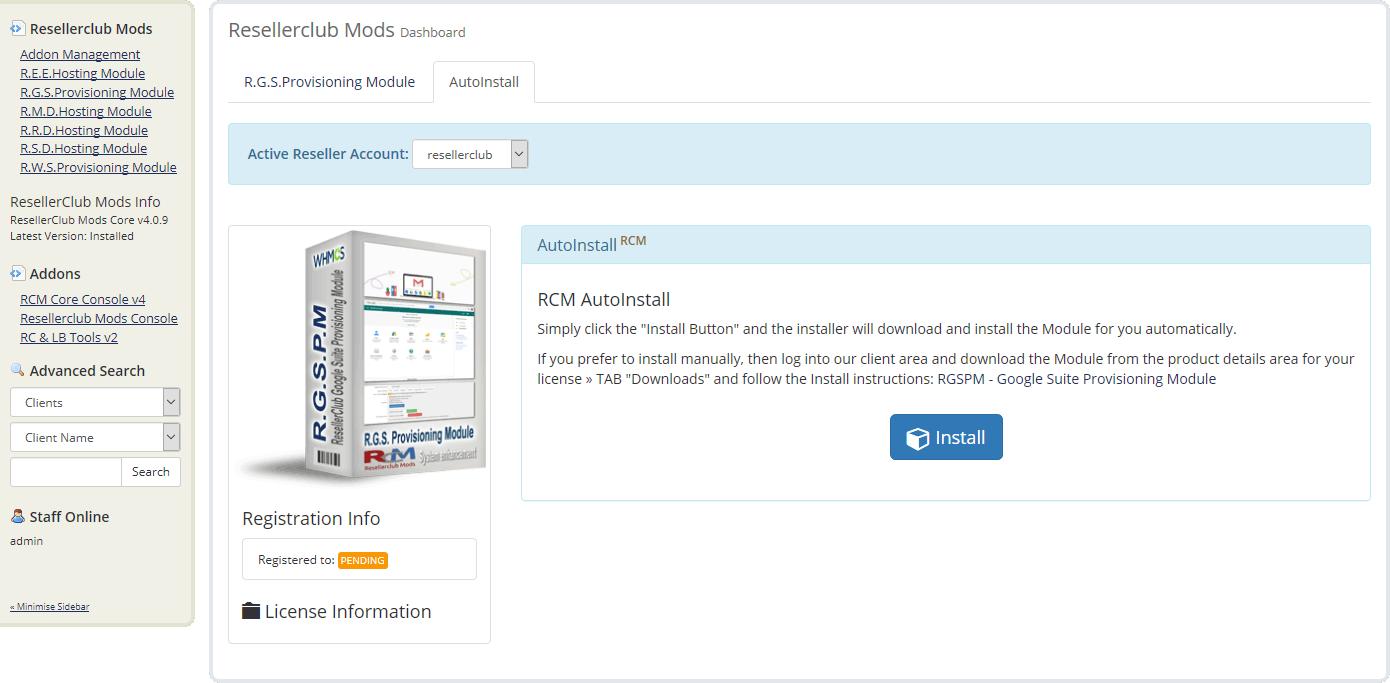Click the Staff Online person icon
This screenshot has width=1390, height=683.
click(x=17, y=516)
